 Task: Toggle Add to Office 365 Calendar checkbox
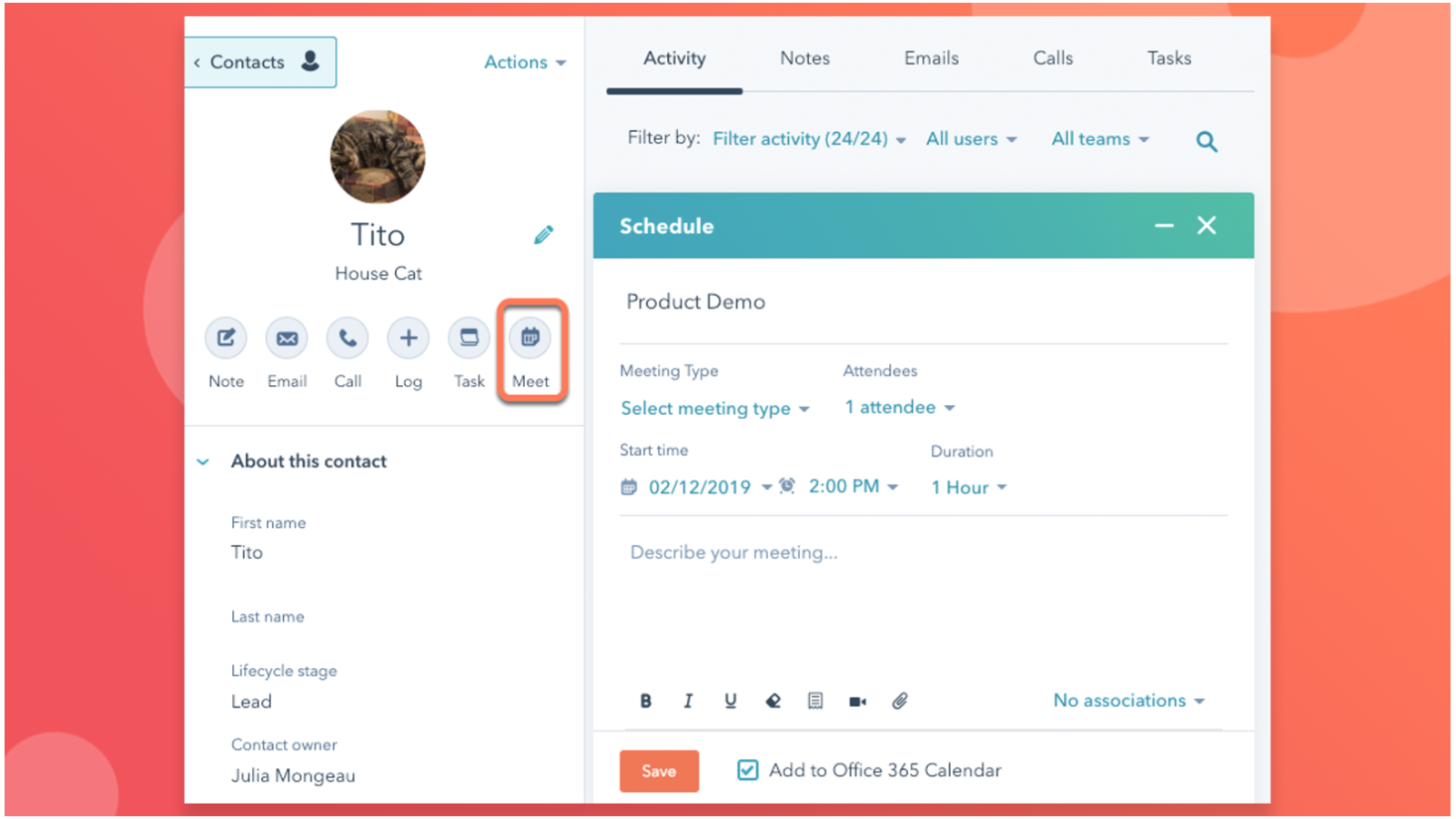click(747, 770)
